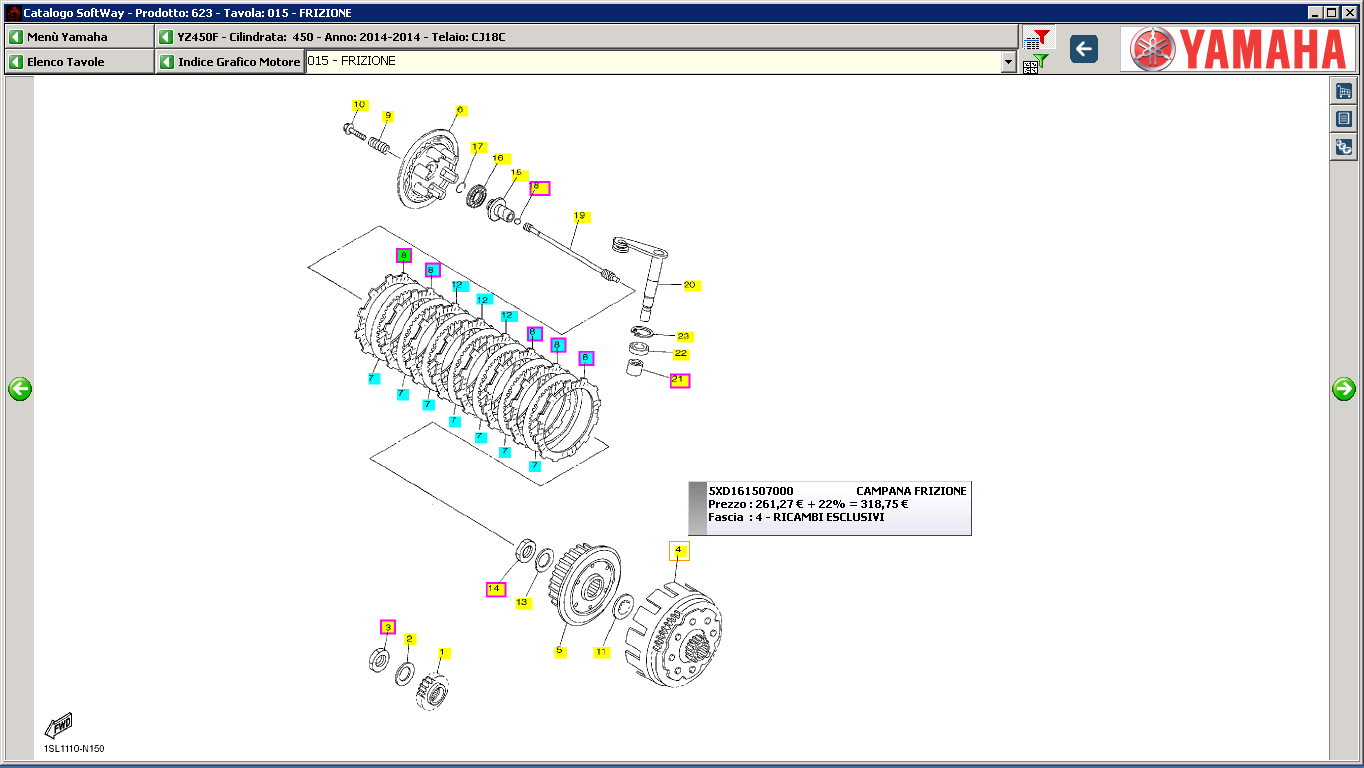Select part label 13 on the washer

point(522,603)
